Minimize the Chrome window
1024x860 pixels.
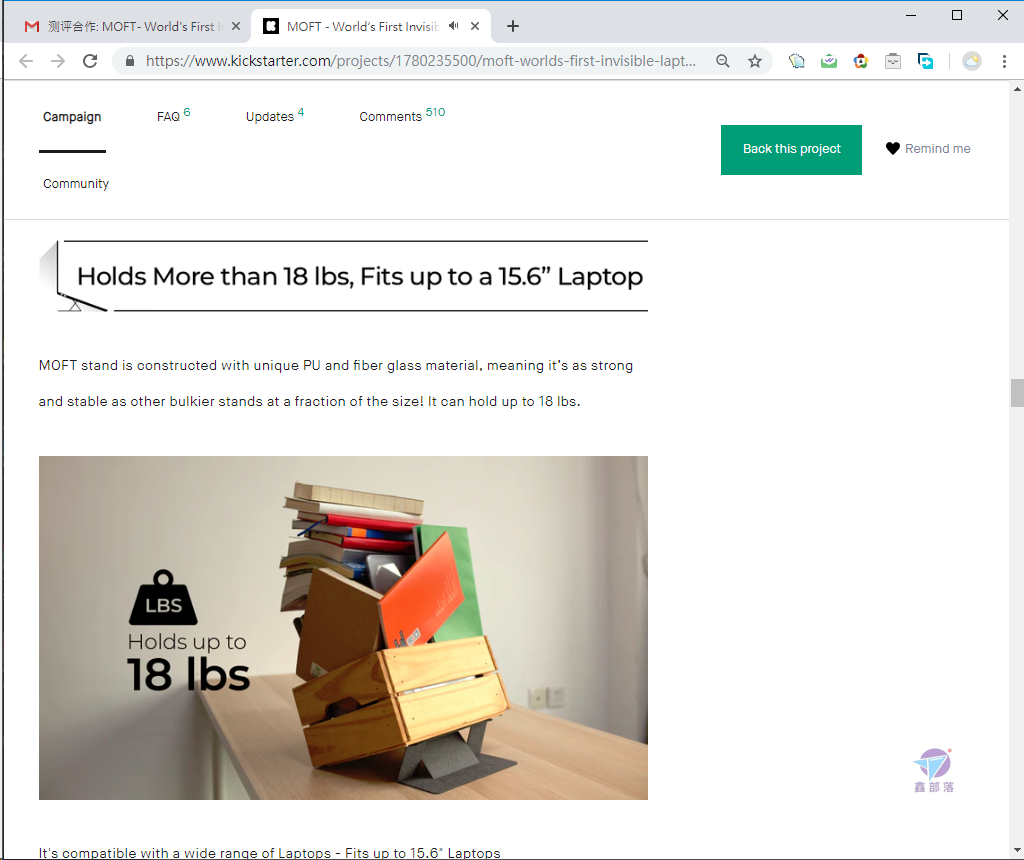pos(911,15)
